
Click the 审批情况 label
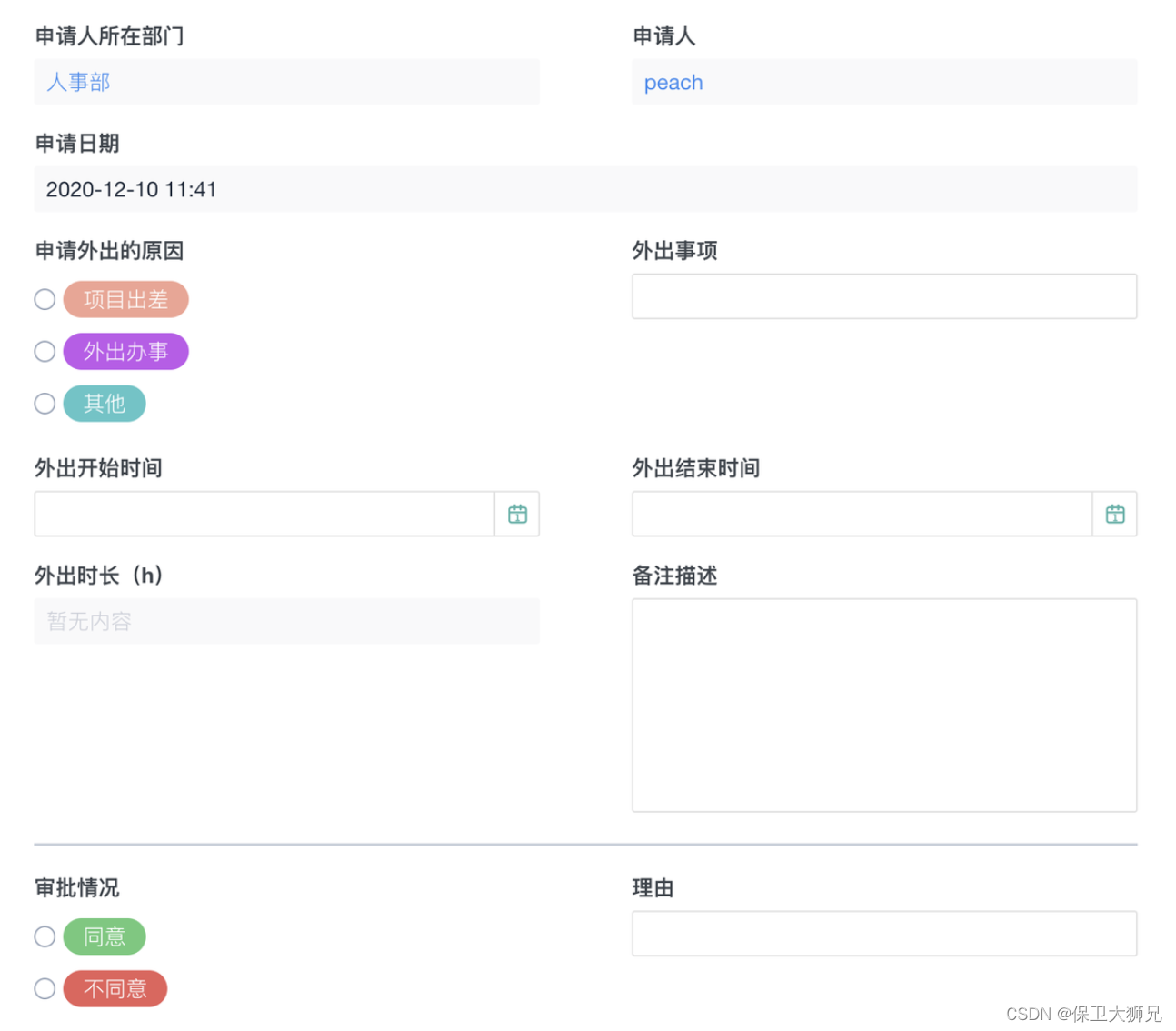77,888
